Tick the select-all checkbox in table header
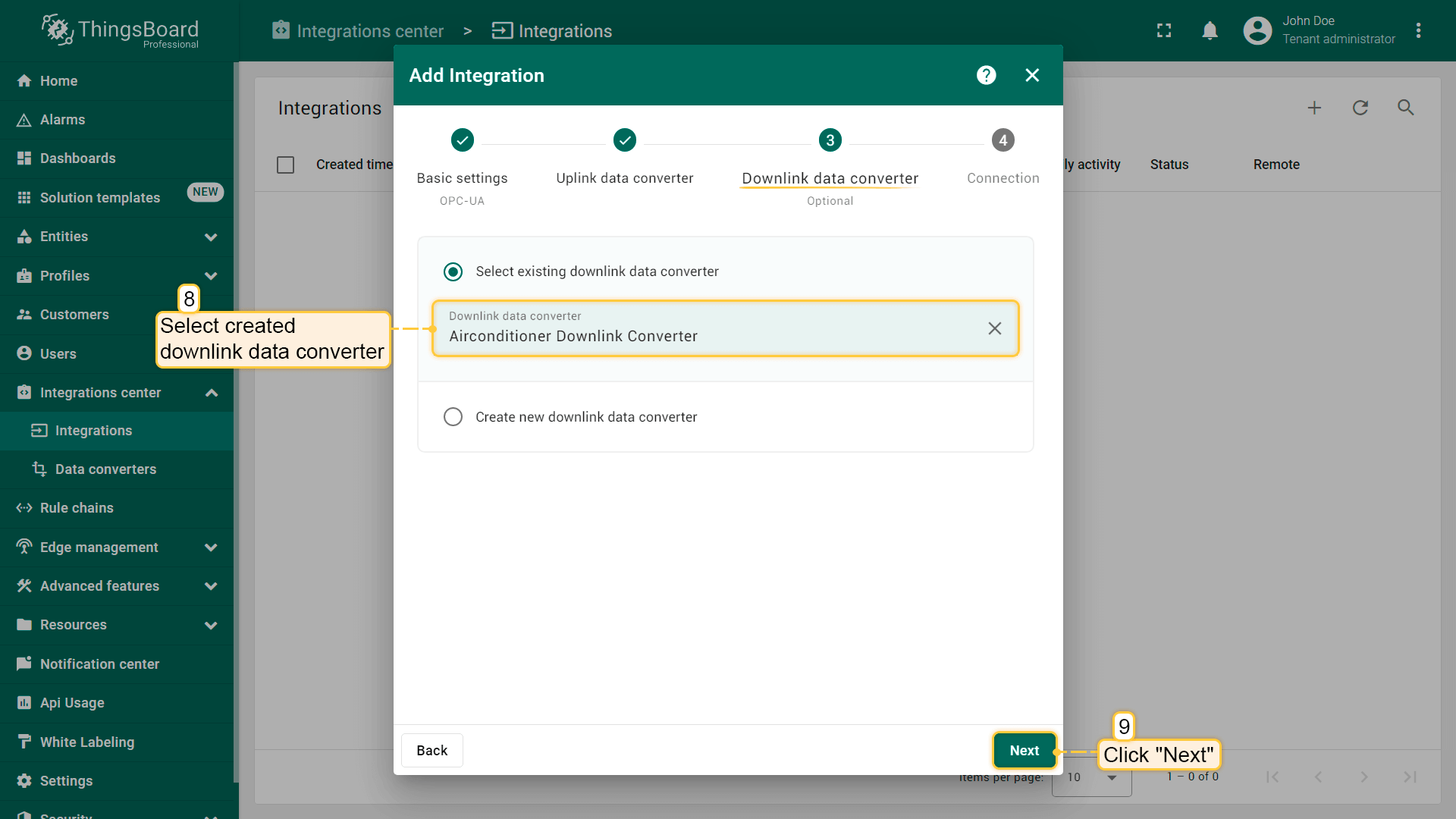 [x=286, y=165]
